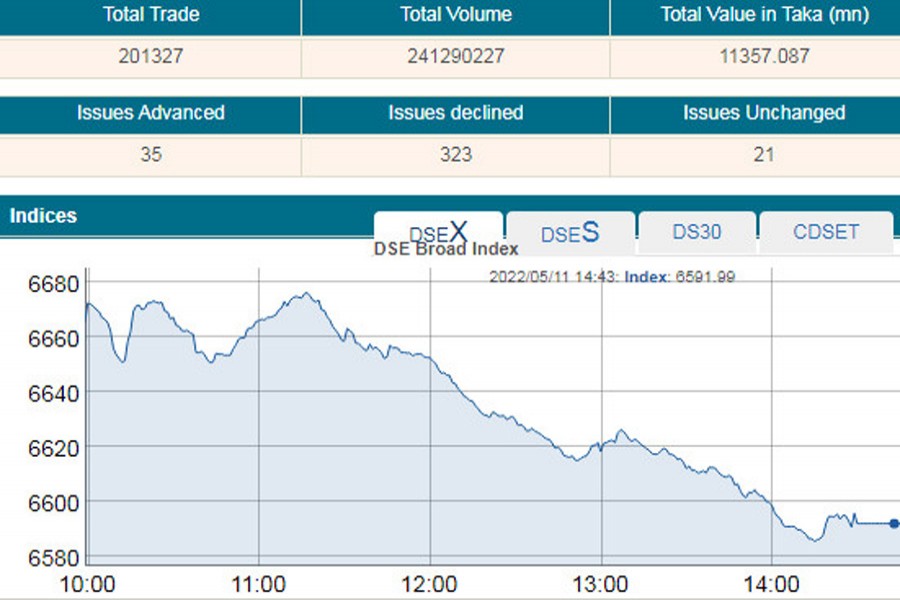Open the DSES index tab

570,233
